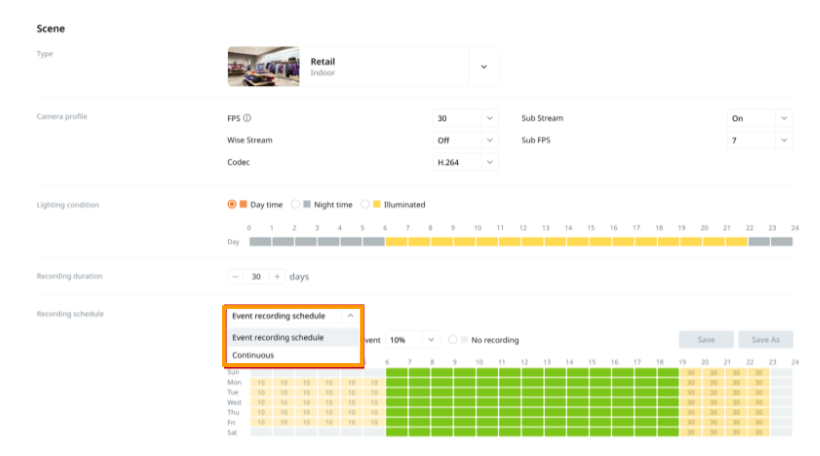Click the Retail scene thumbnail image
Viewport: 820px width, 456px height.
pos(264,66)
